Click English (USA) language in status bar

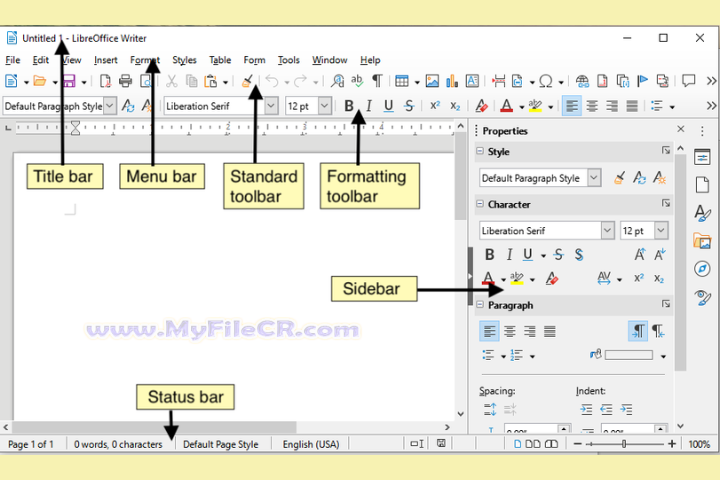311,444
